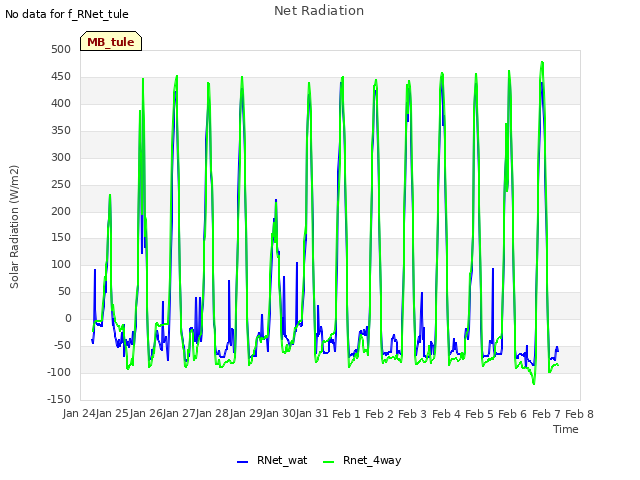Click the Time axis label
This screenshot has width=640, height=480.
566,429
